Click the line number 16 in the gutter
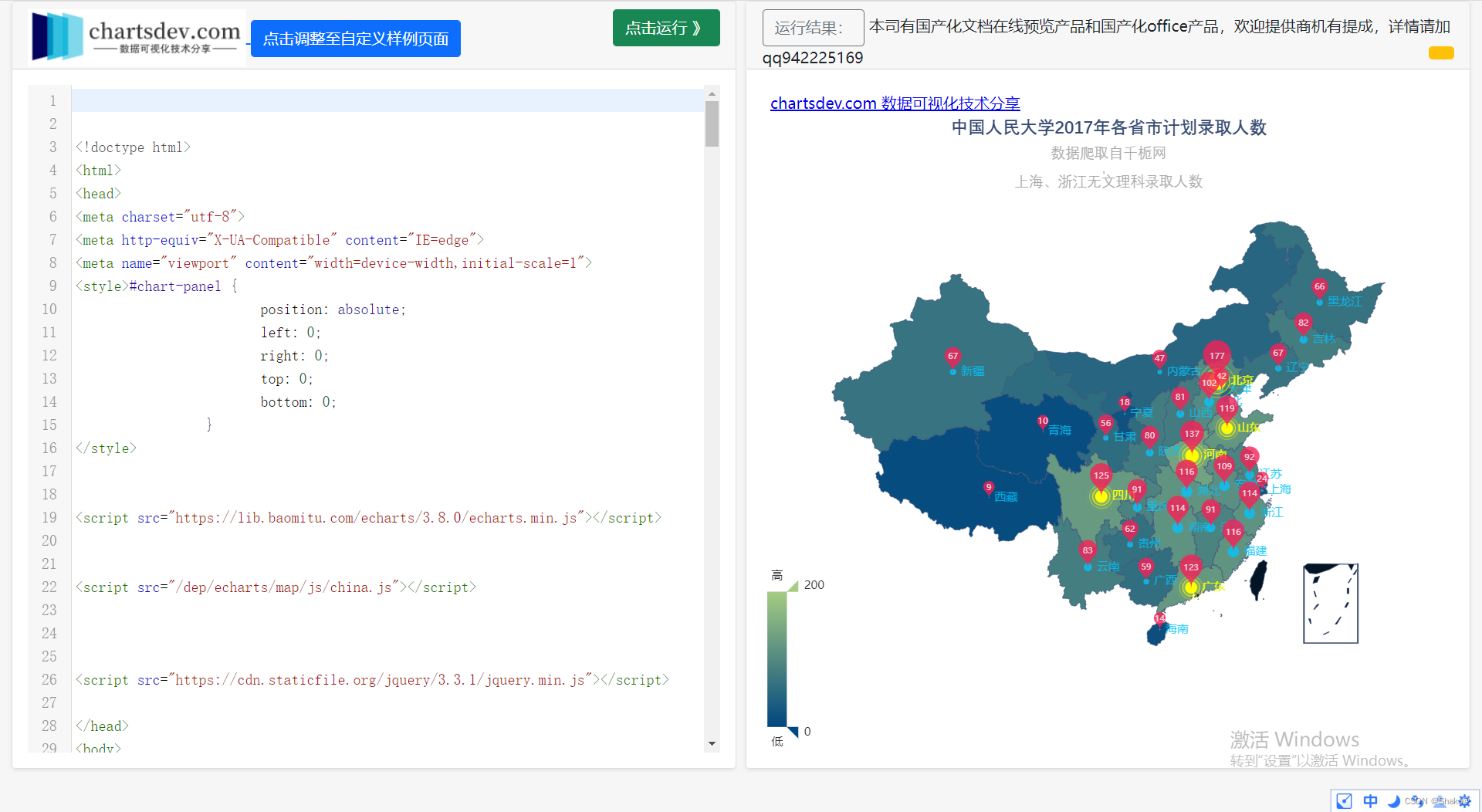Viewport: 1482px width, 812px height. [x=49, y=448]
